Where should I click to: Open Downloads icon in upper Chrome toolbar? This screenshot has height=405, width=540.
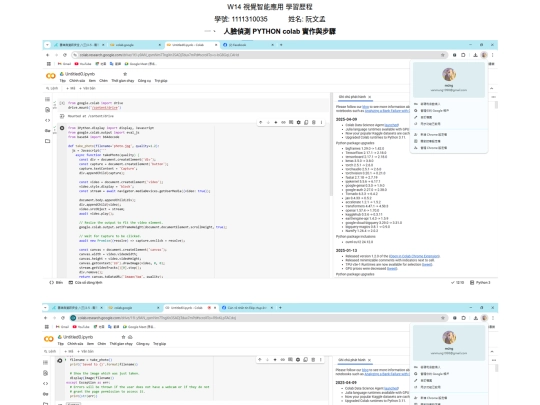click(x=475, y=55)
